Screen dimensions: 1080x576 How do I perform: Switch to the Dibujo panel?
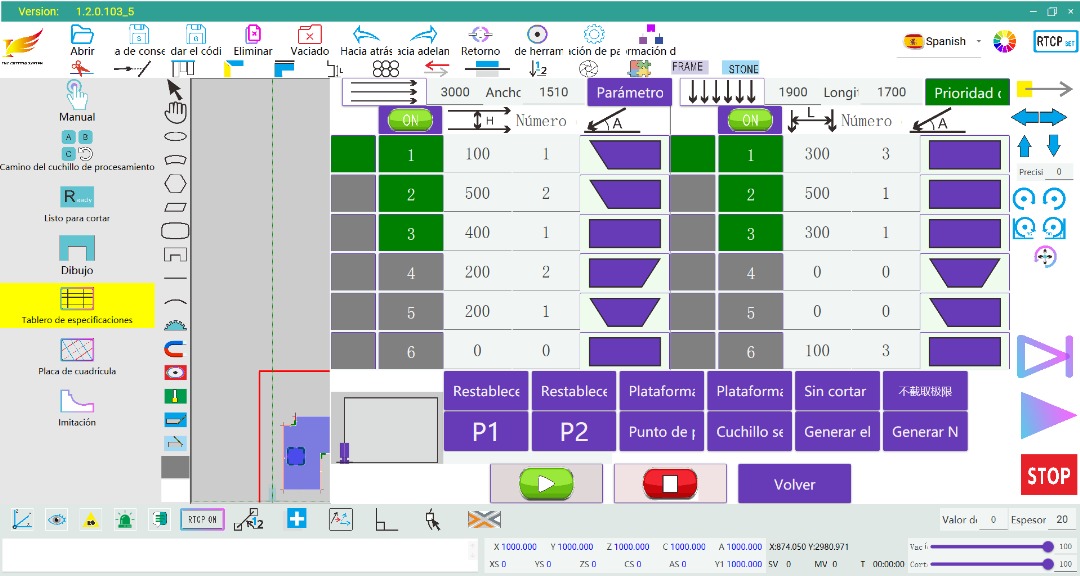point(77,254)
